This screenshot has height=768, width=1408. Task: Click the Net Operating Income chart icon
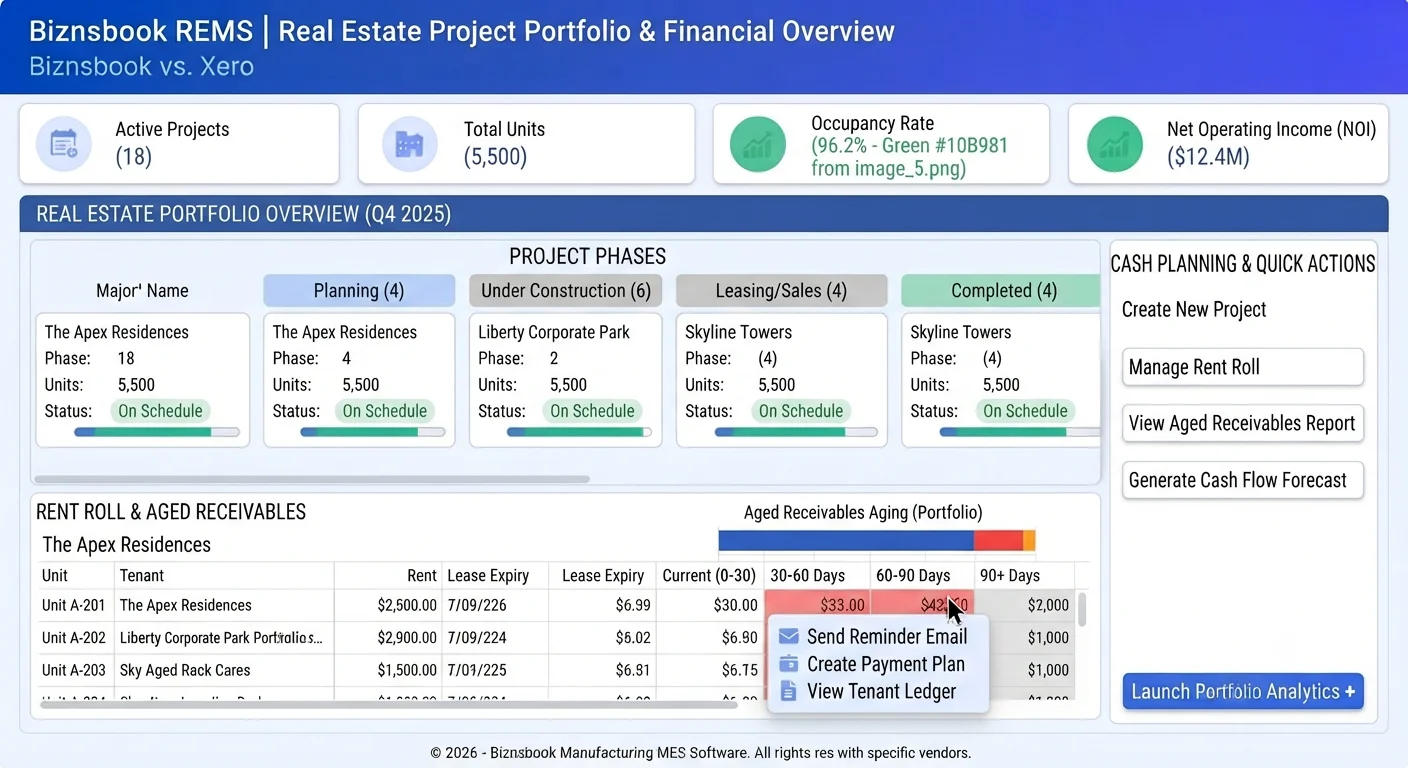(1114, 144)
